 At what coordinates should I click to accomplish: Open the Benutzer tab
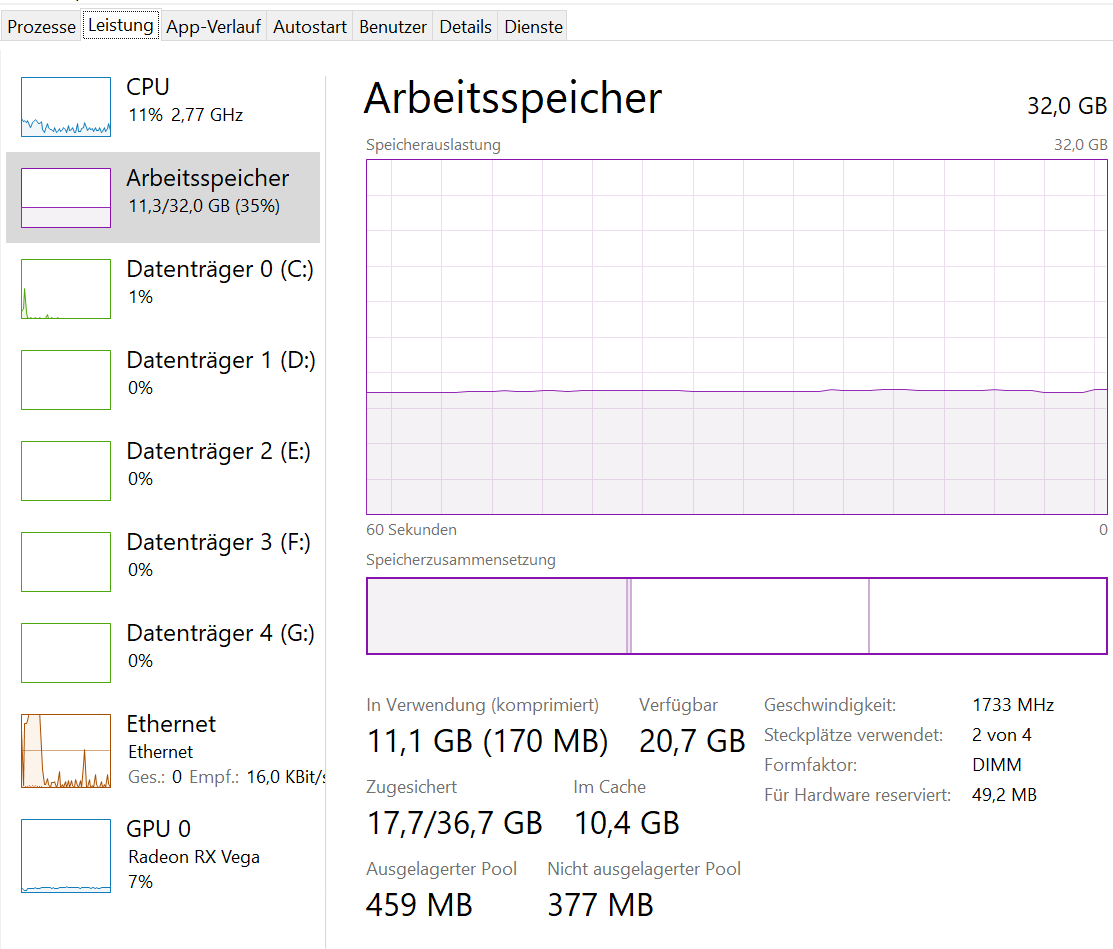pos(393,27)
